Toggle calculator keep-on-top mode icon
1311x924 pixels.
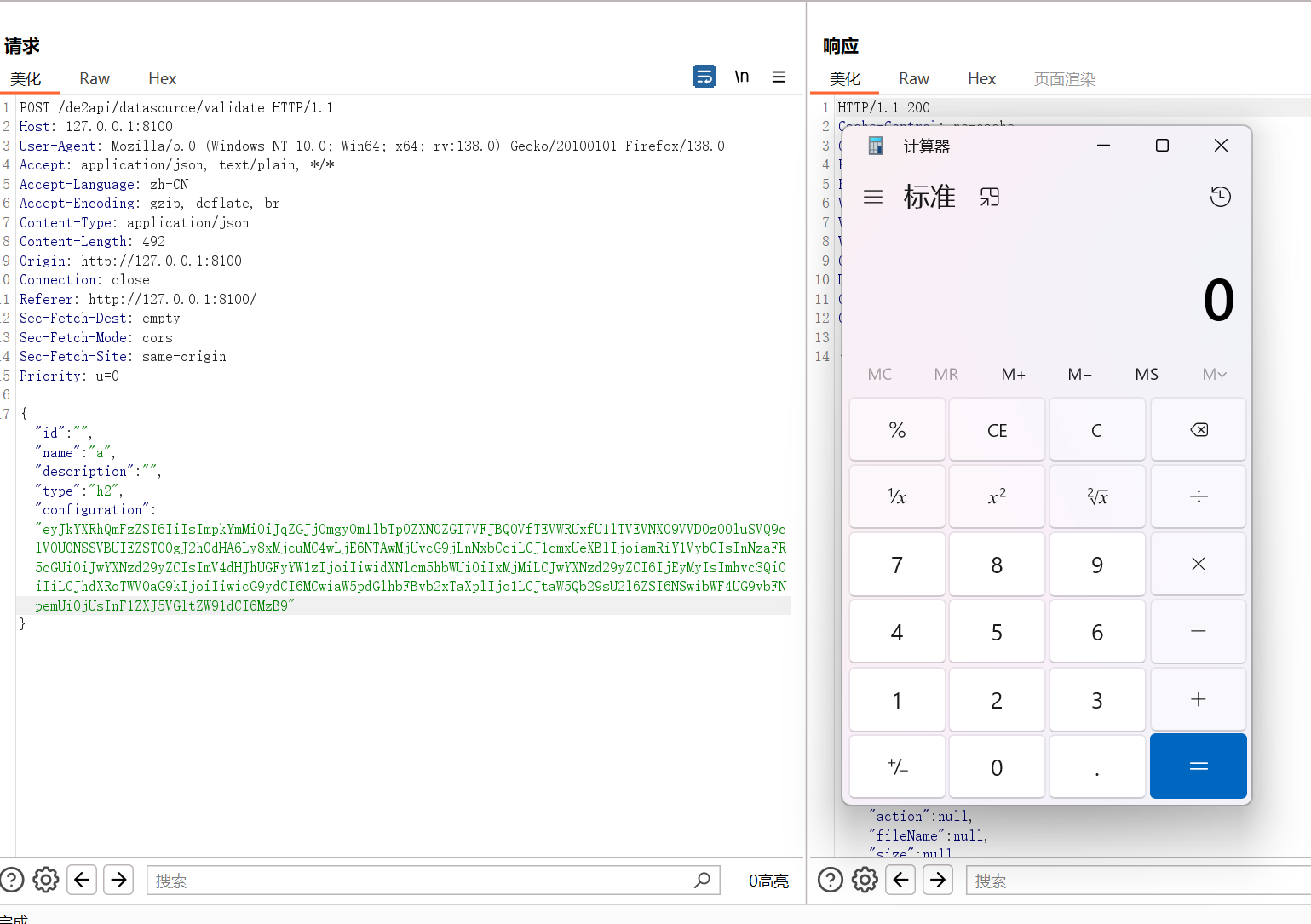coord(989,197)
